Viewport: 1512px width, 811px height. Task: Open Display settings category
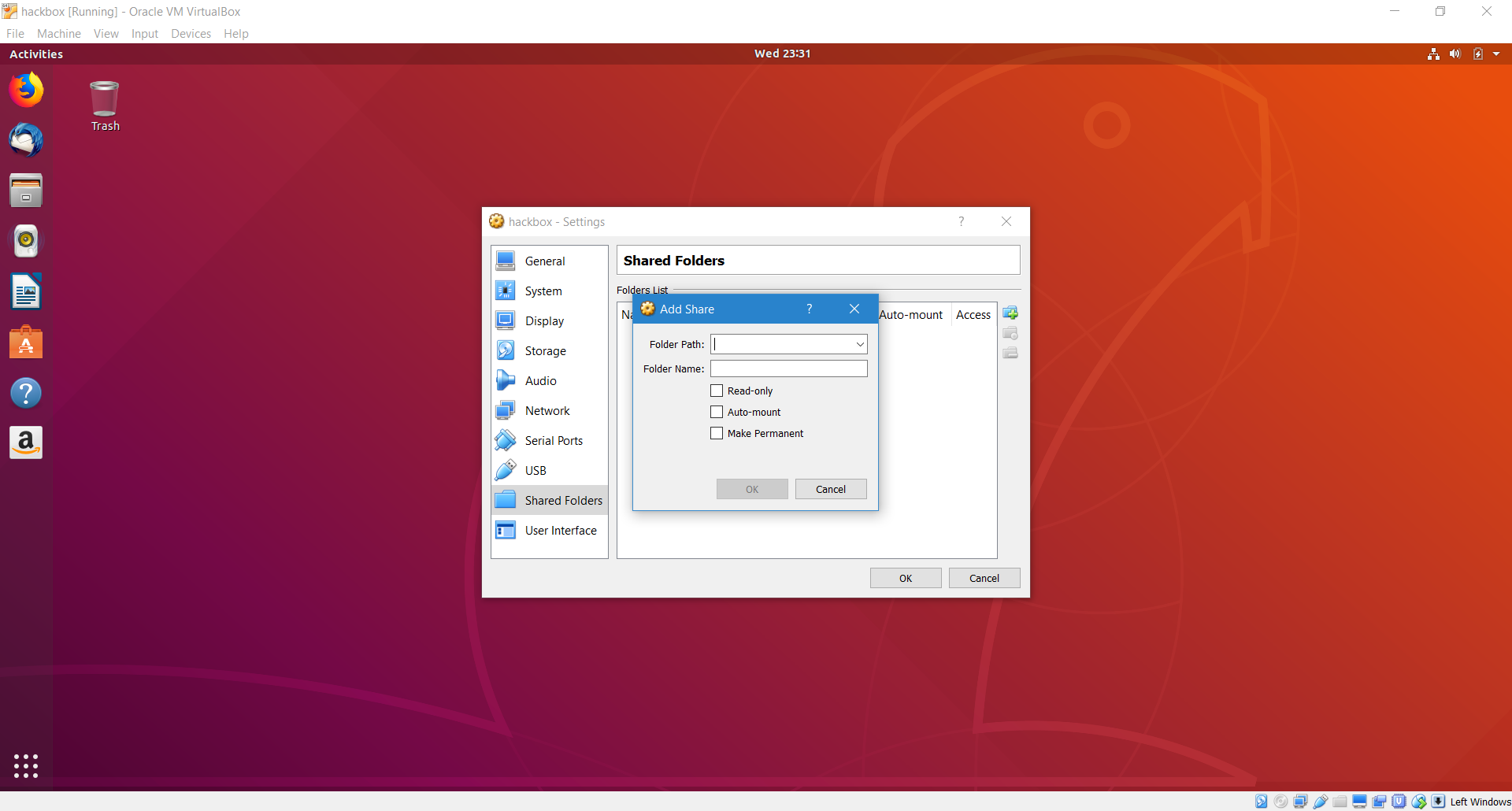point(550,320)
